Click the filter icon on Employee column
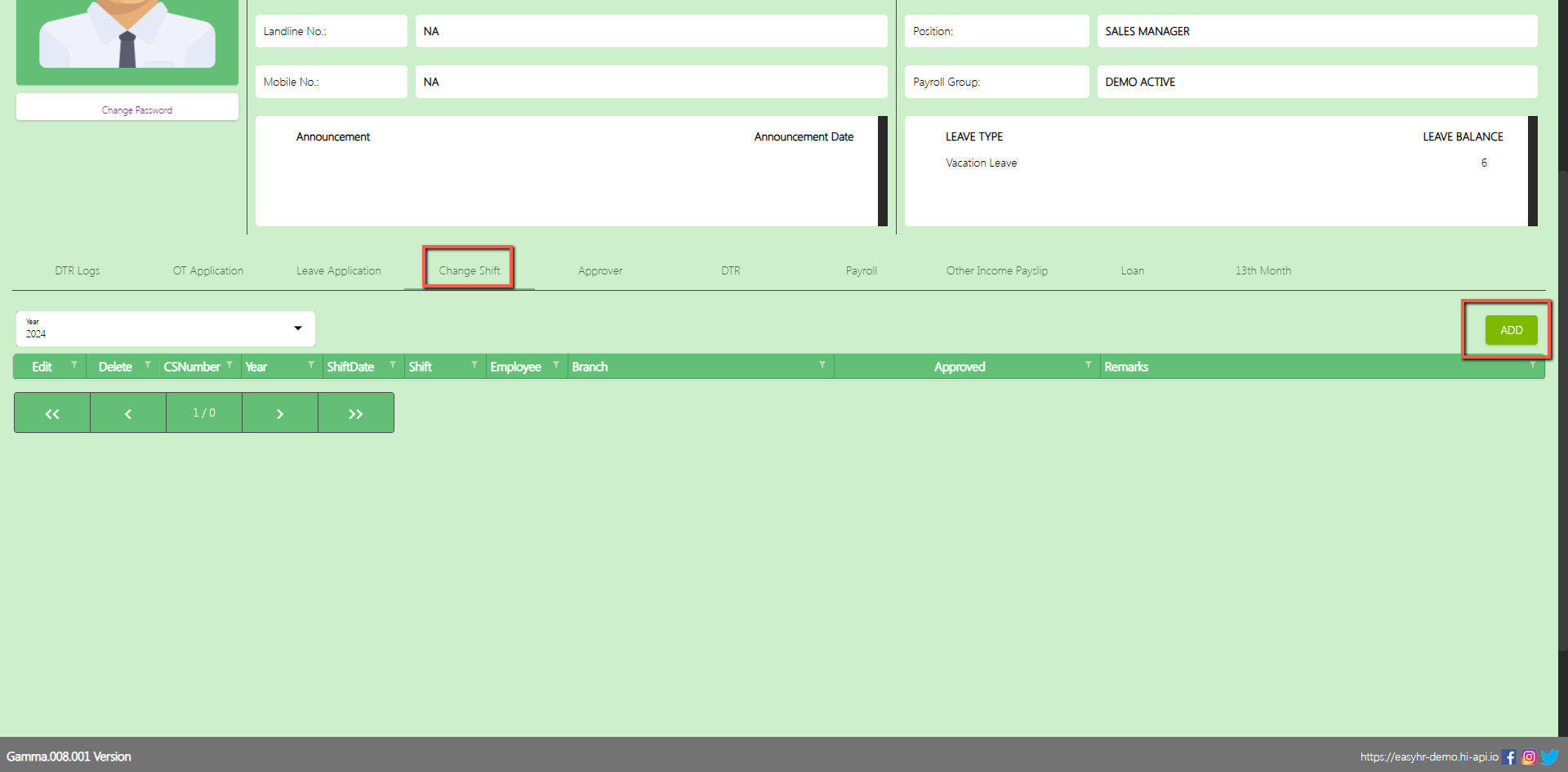 [556, 364]
